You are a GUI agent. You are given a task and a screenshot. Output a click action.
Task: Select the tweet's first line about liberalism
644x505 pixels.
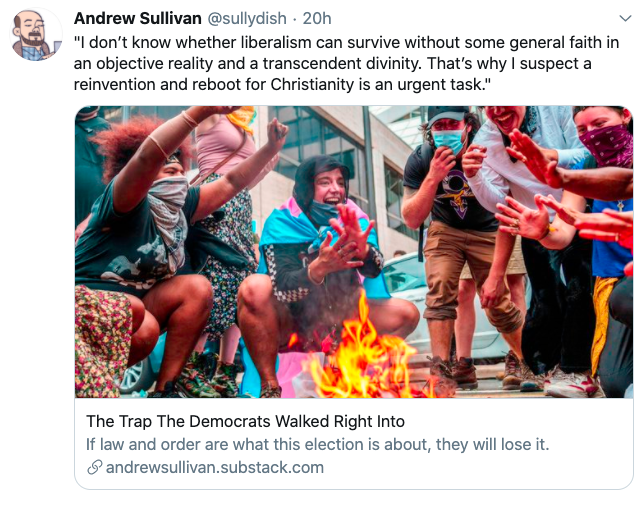click(346, 42)
